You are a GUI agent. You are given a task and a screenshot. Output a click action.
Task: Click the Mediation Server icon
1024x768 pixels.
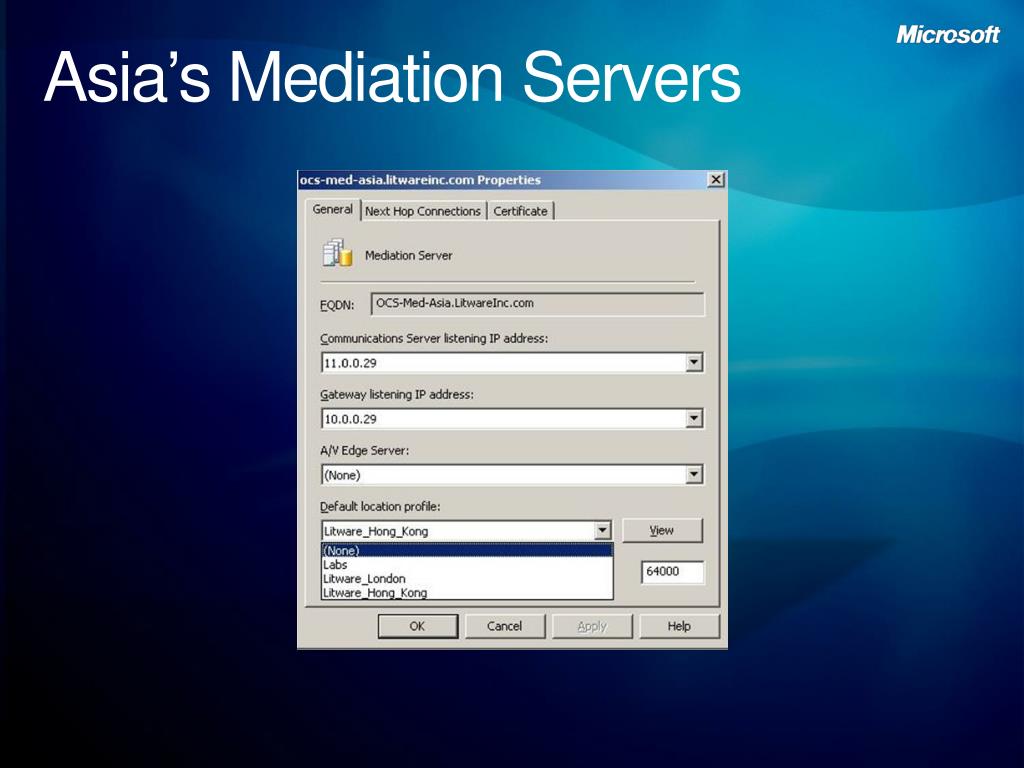coord(337,253)
